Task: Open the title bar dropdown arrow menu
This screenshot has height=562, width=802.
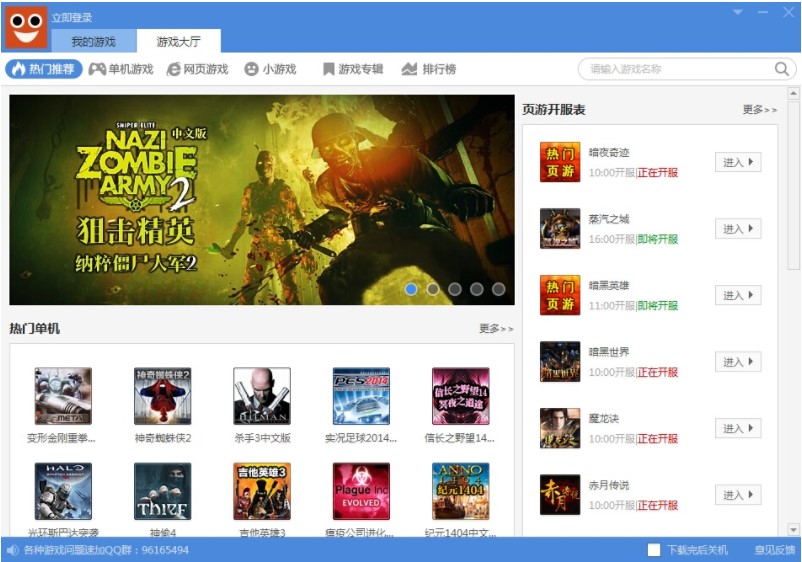Action: [x=738, y=12]
